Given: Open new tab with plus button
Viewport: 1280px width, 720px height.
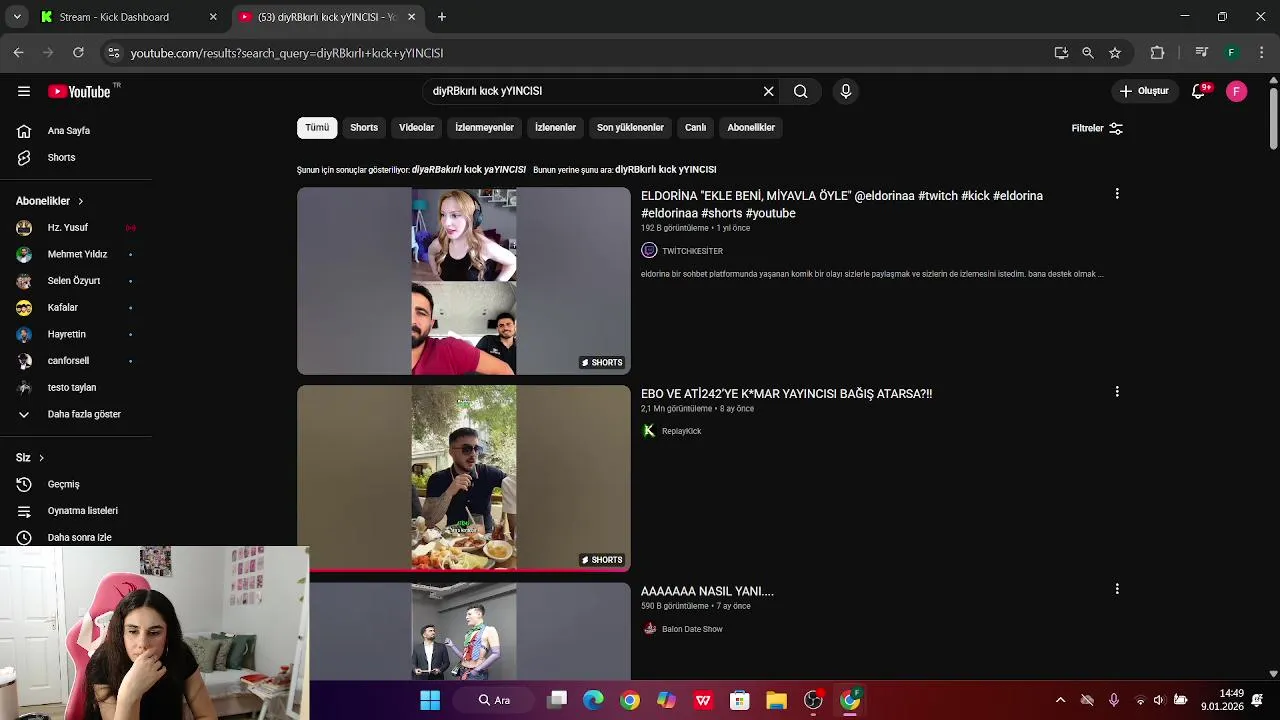Looking at the screenshot, I should [x=442, y=17].
